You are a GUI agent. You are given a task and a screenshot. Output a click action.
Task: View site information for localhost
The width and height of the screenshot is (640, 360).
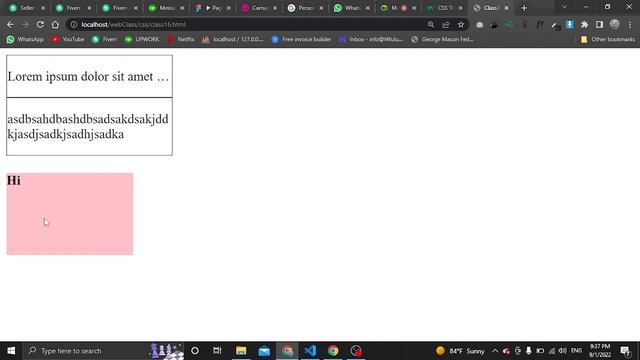pos(74,24)
